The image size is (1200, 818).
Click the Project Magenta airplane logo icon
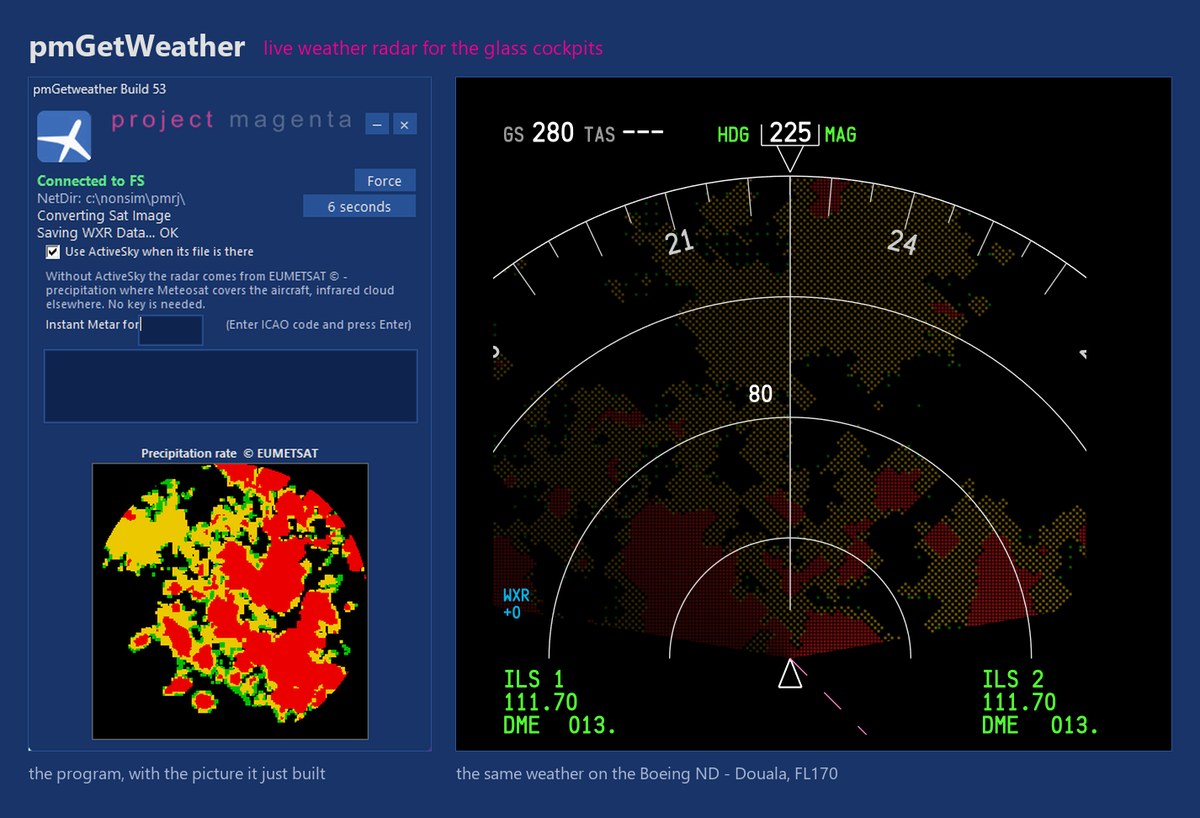click(x=64, y=136)
